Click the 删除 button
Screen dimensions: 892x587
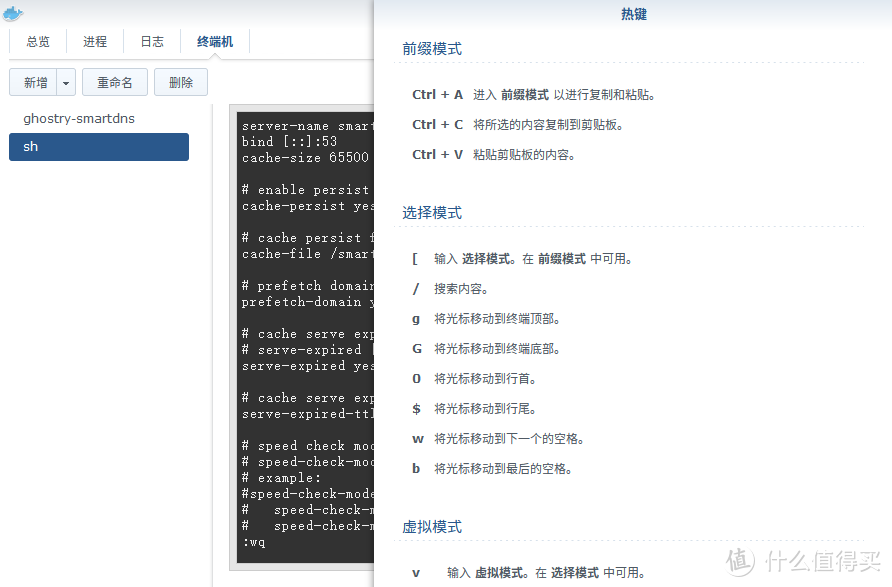point(181,82)
